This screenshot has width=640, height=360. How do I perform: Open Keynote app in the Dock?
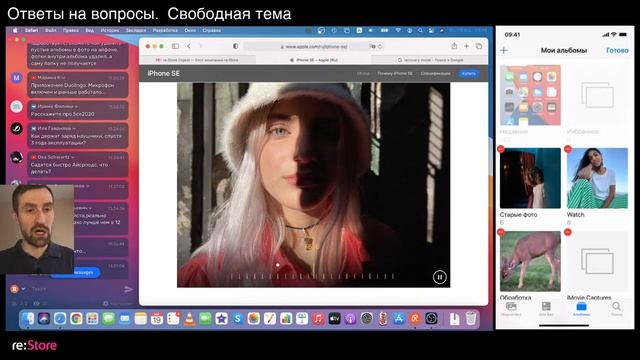tap(302, 319)
